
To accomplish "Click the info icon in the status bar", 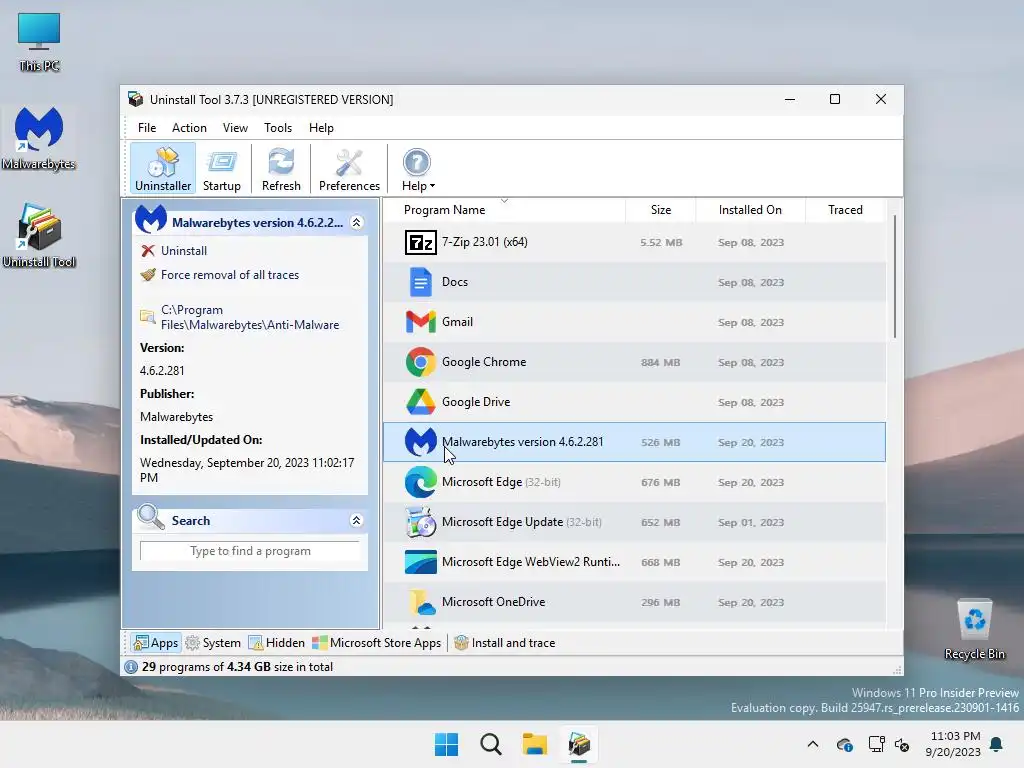I will pos(131,667).
